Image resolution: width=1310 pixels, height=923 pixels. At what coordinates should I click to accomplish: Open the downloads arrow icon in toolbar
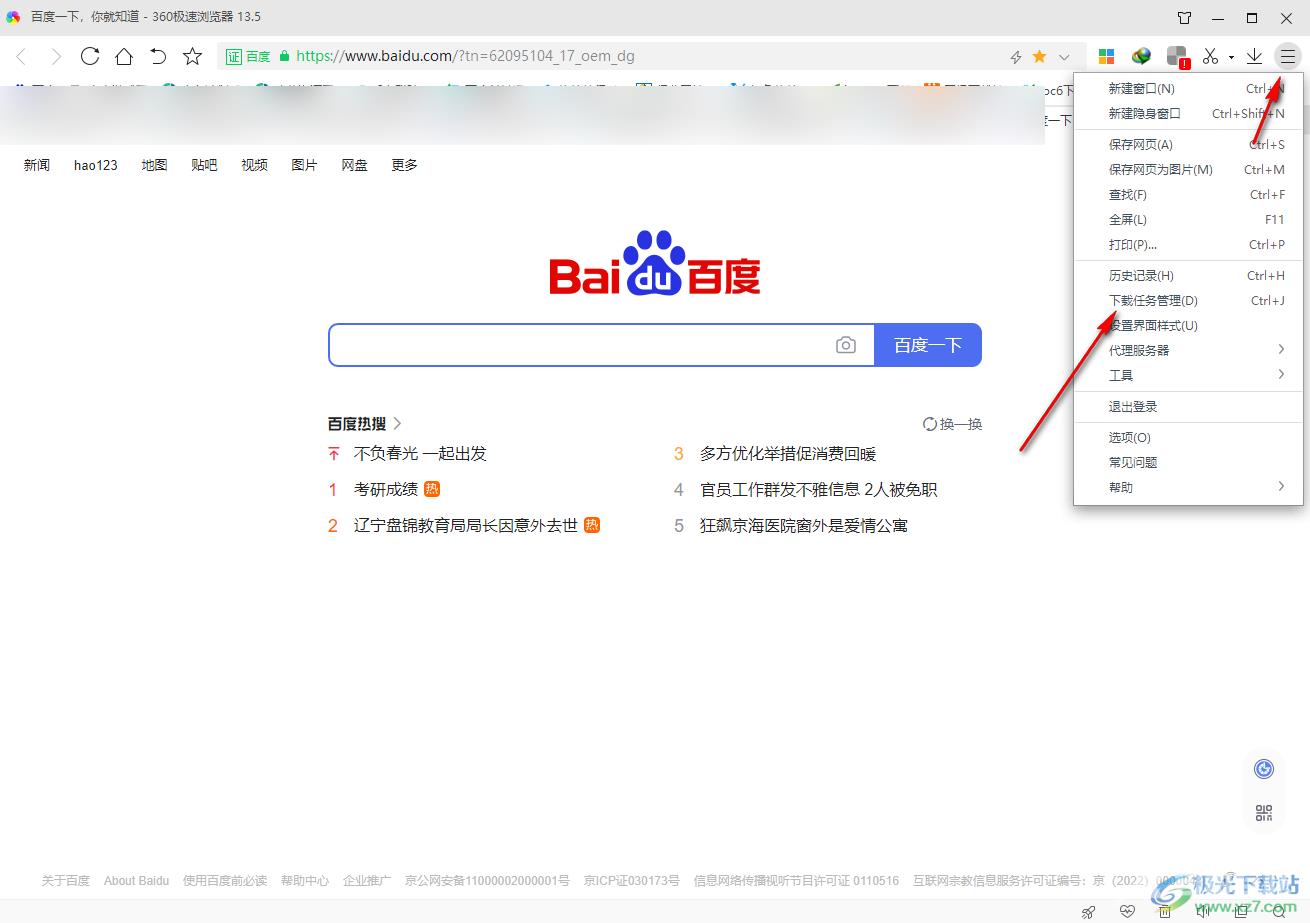point(1254,56)
